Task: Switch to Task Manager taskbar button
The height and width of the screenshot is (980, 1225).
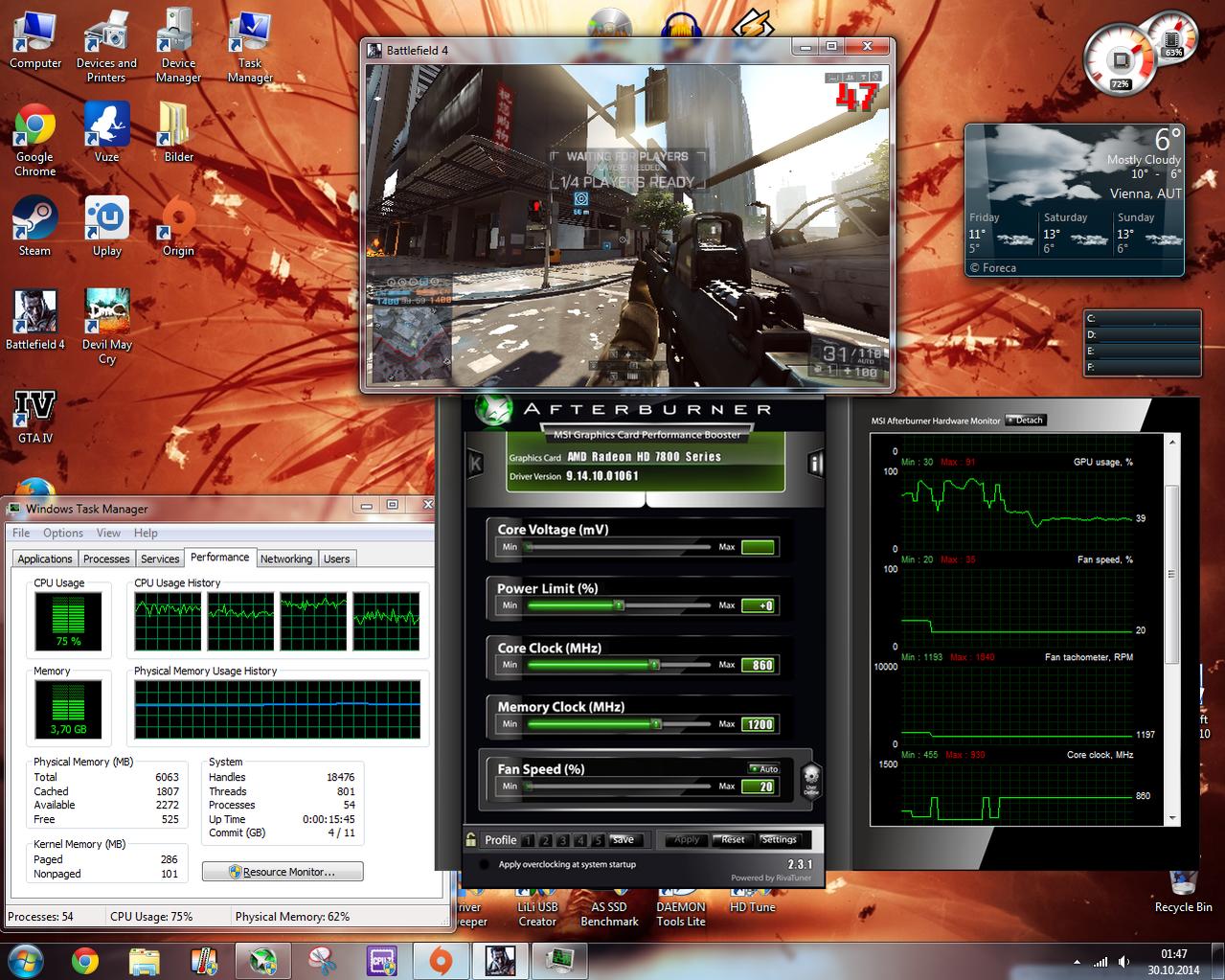Action: click(558, 961)
